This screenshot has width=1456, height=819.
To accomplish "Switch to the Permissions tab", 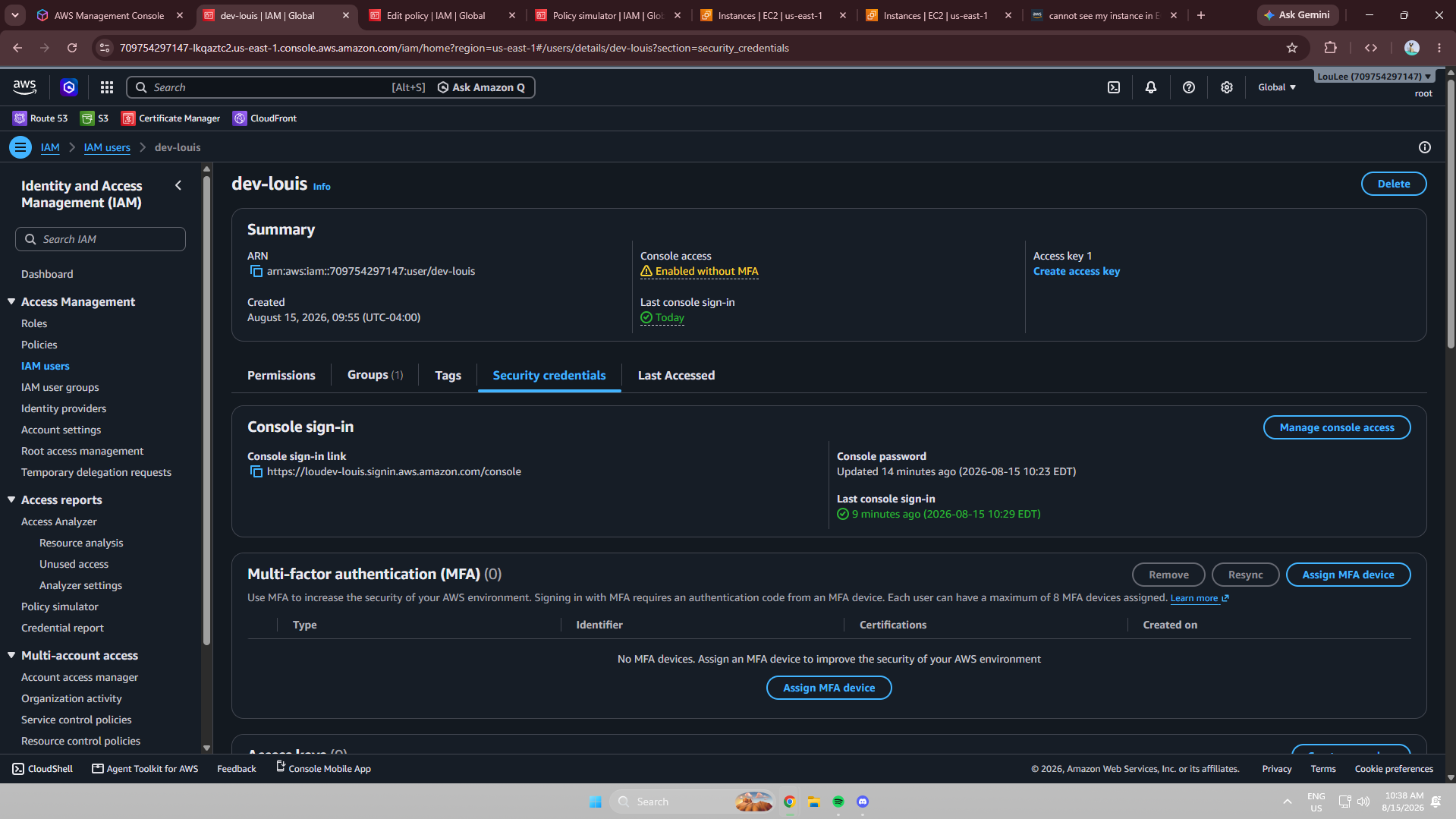I will coord(281,375).
